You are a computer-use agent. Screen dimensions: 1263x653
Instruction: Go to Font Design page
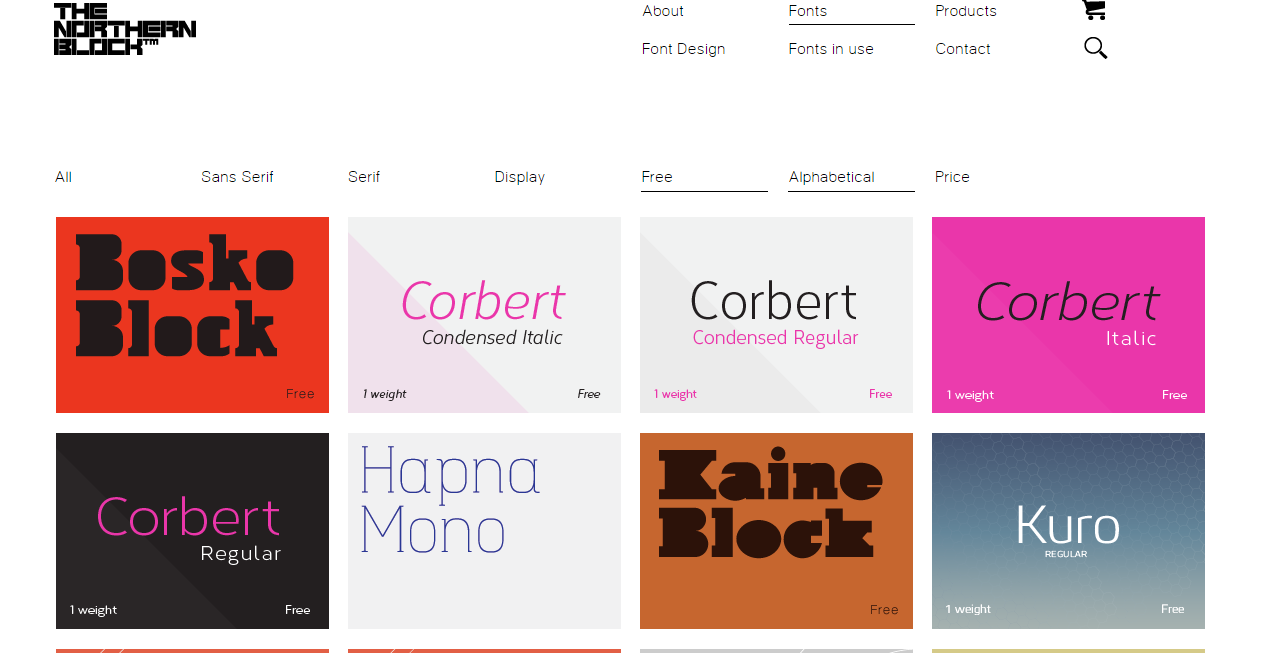coord(684,49)
